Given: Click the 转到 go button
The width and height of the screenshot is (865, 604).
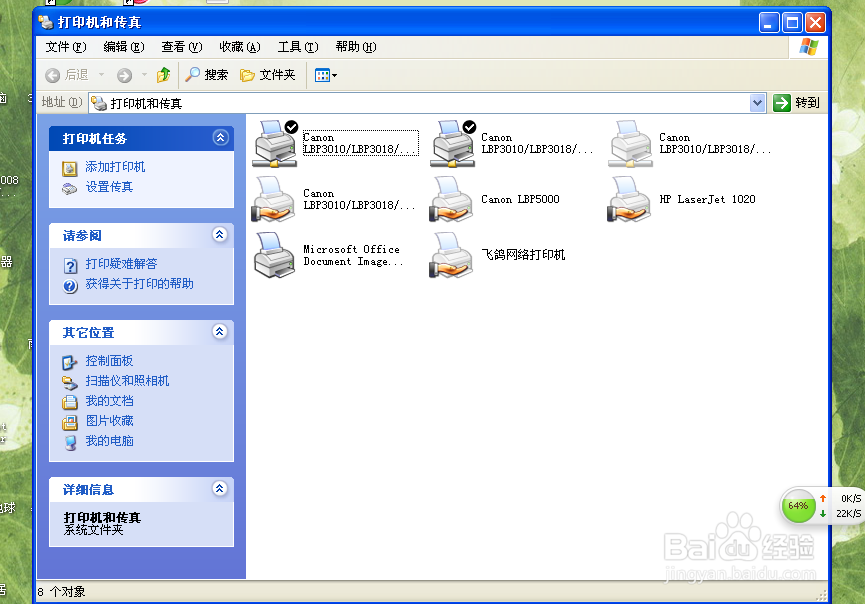Looking at the screenshot, I should pos(797,103).
